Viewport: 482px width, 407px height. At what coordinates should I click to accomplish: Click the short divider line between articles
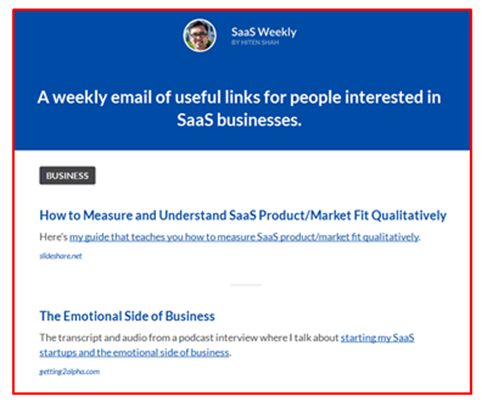pos(246,285)
